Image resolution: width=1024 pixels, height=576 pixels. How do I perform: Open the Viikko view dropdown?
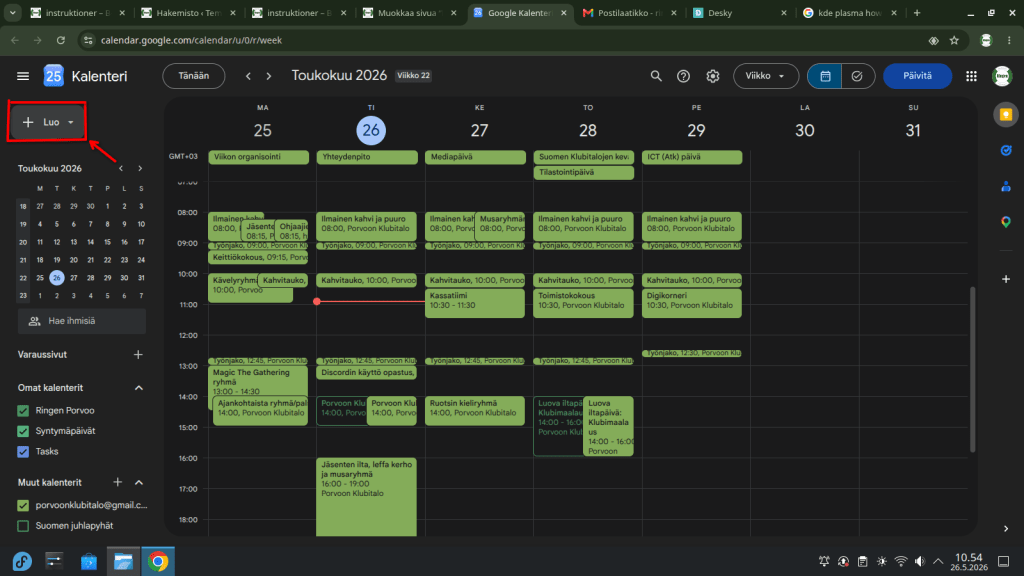coord(765,76)
